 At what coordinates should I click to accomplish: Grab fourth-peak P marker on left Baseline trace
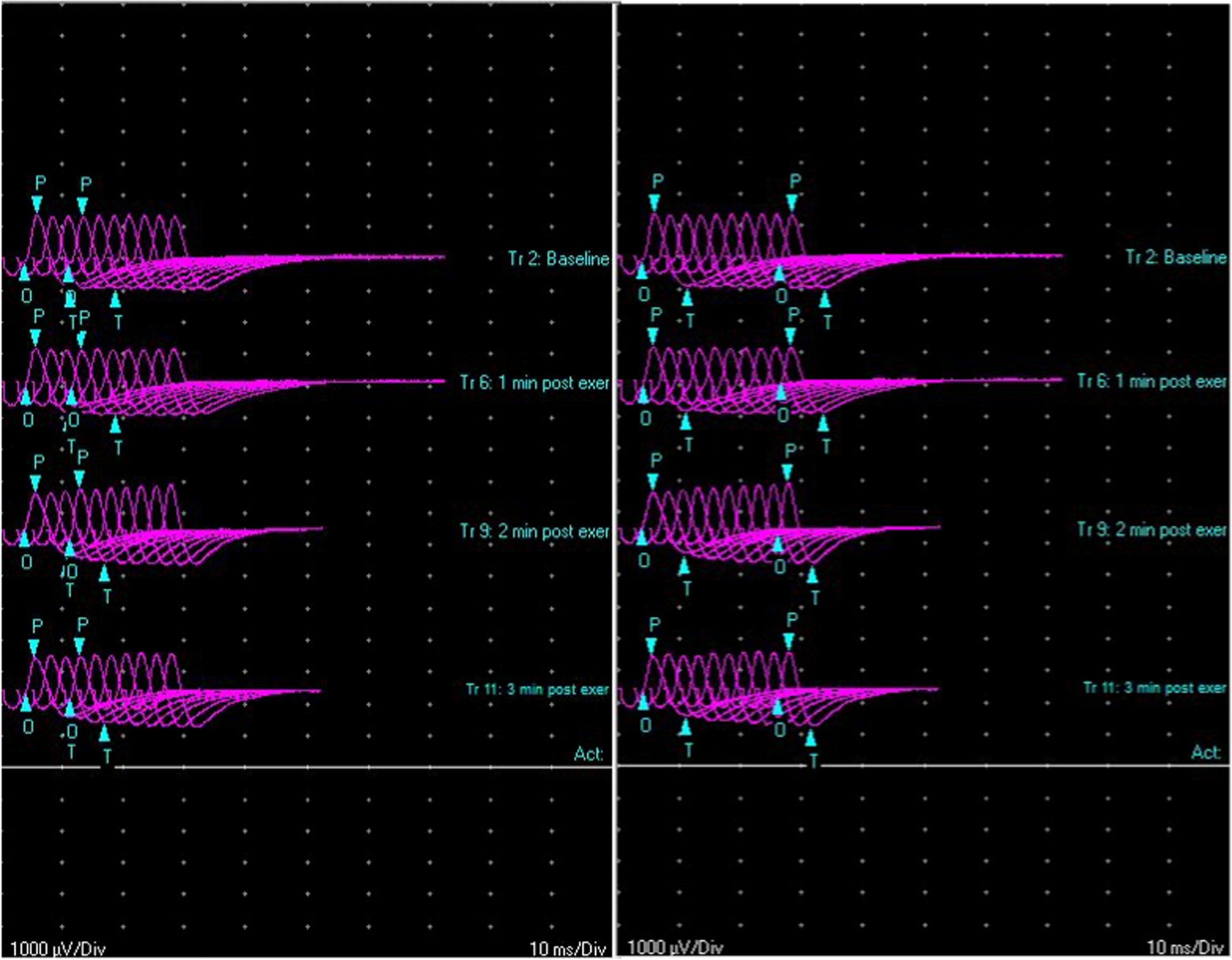82,206
